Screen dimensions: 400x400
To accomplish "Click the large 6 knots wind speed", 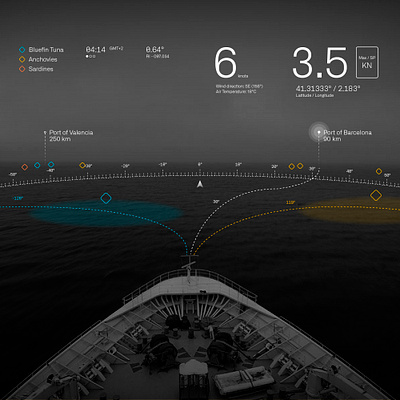I will coord(226,63).
